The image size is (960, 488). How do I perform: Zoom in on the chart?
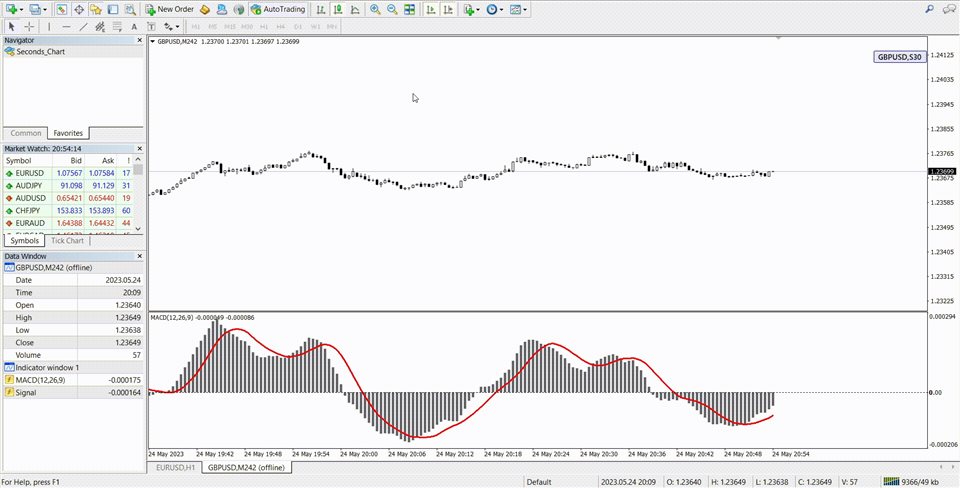[x=375, y=9]
